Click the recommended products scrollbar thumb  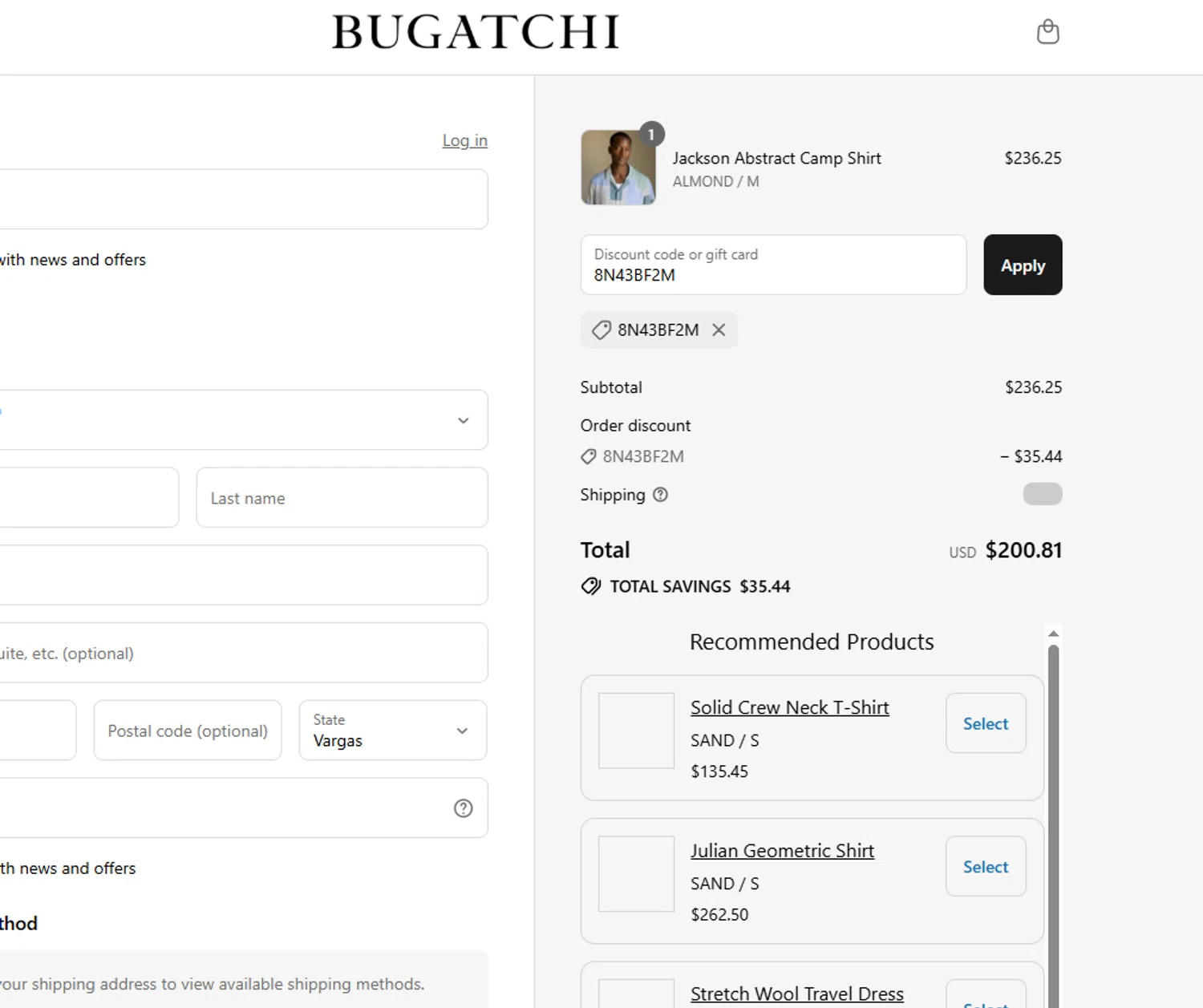[x=1054, y=826]
